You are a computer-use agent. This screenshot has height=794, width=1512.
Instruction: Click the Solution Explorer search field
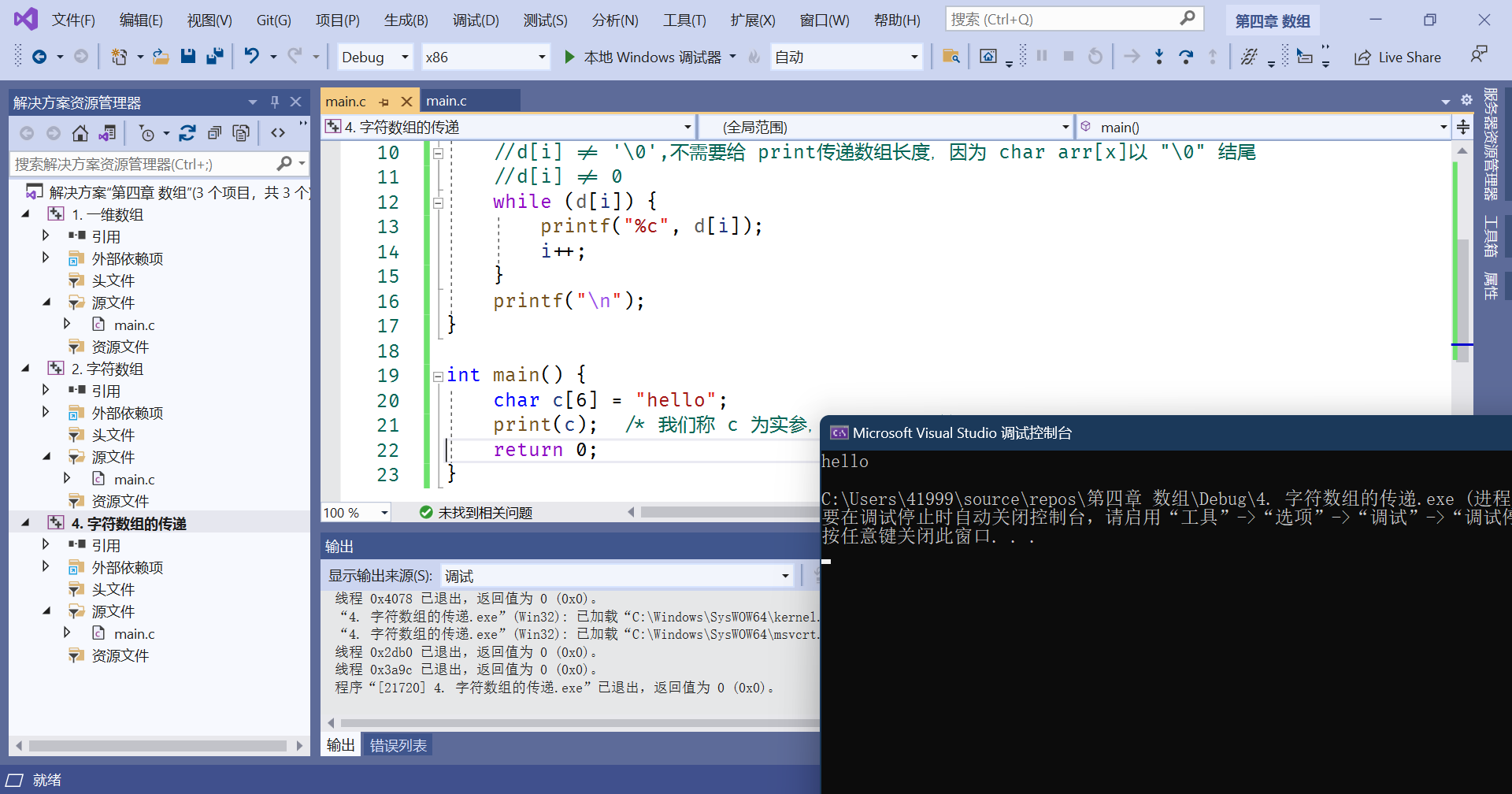click(x=158, y=164)
